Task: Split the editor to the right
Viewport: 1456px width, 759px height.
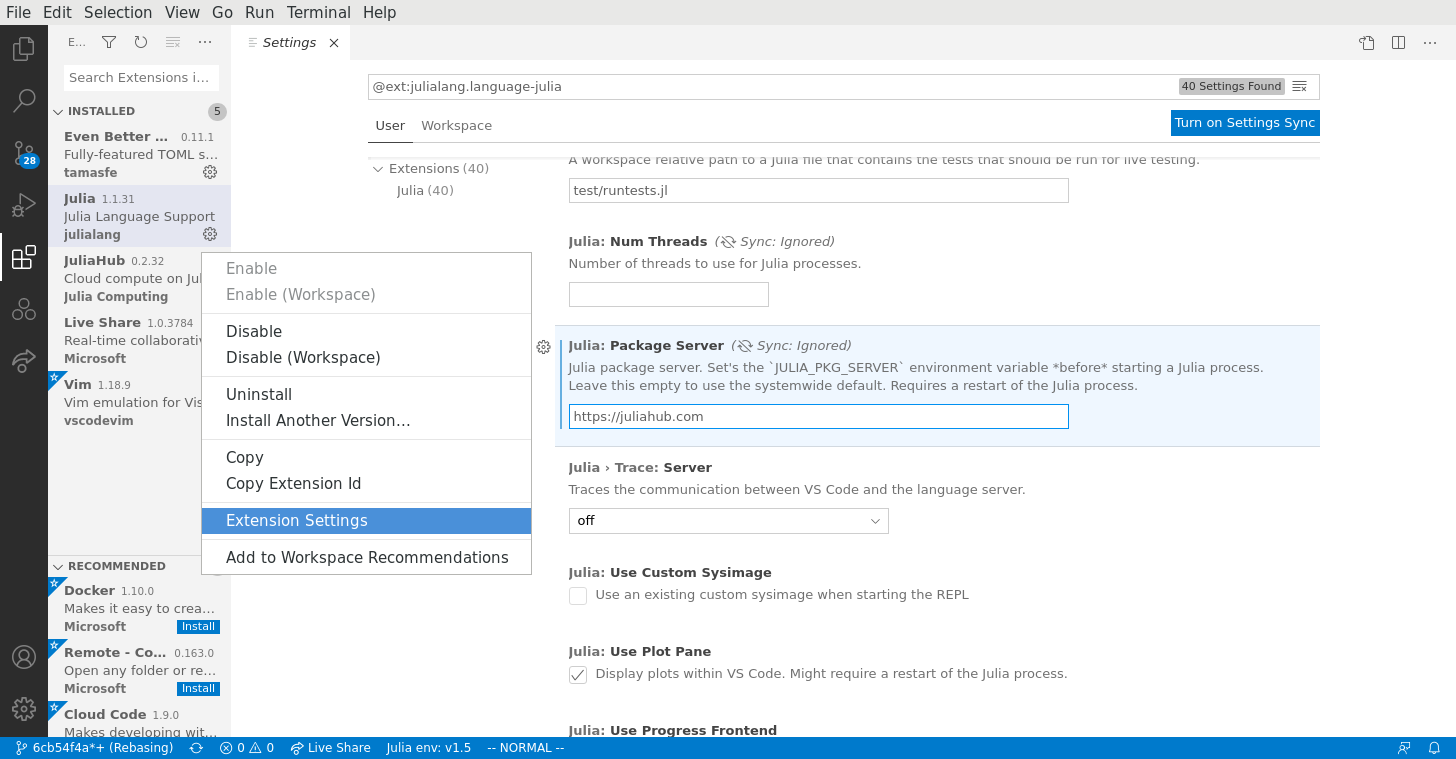Action: 1399,42
